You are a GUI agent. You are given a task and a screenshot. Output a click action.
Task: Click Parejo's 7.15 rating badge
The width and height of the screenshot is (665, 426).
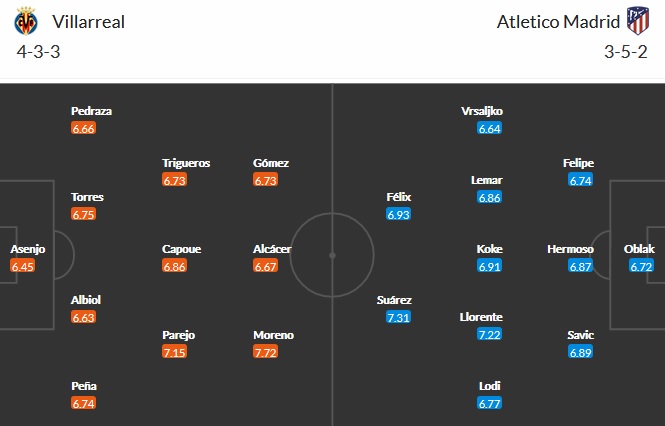175,353
